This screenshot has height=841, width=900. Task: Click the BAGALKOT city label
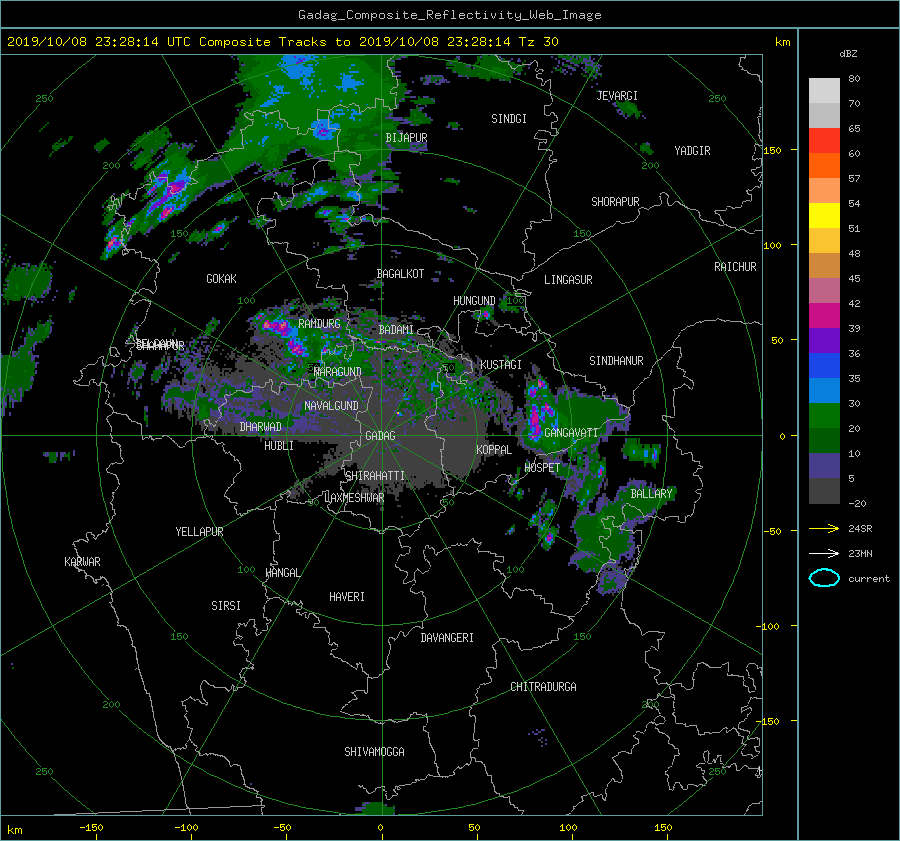[400, 274]
